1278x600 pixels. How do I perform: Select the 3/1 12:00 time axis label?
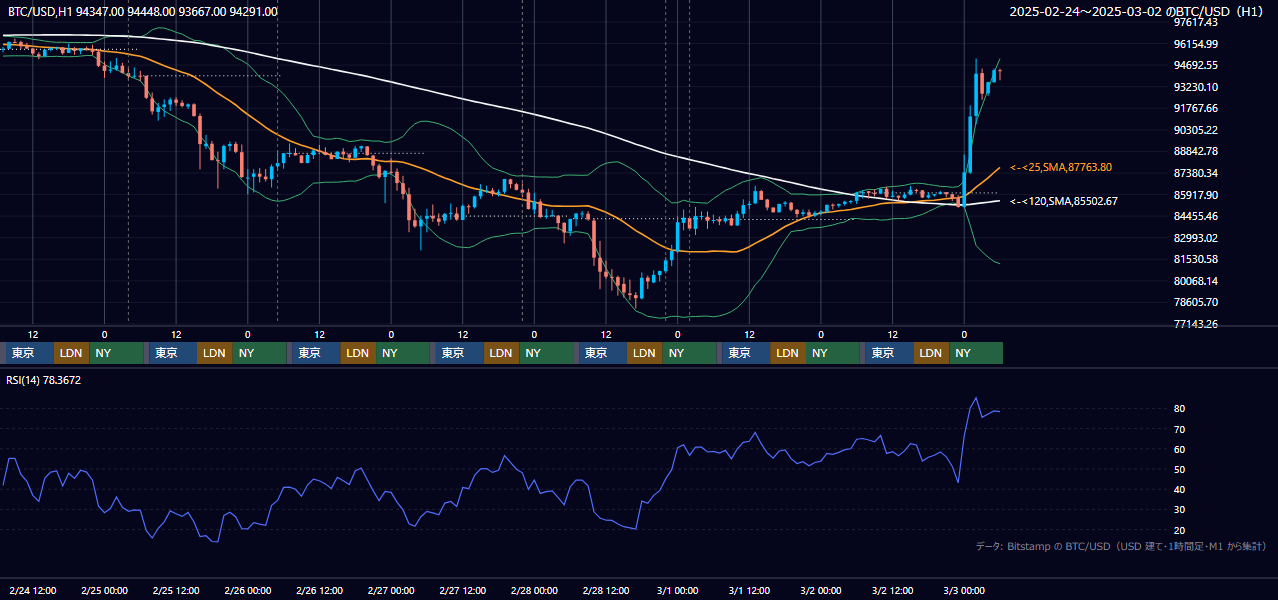click(749, 590)
